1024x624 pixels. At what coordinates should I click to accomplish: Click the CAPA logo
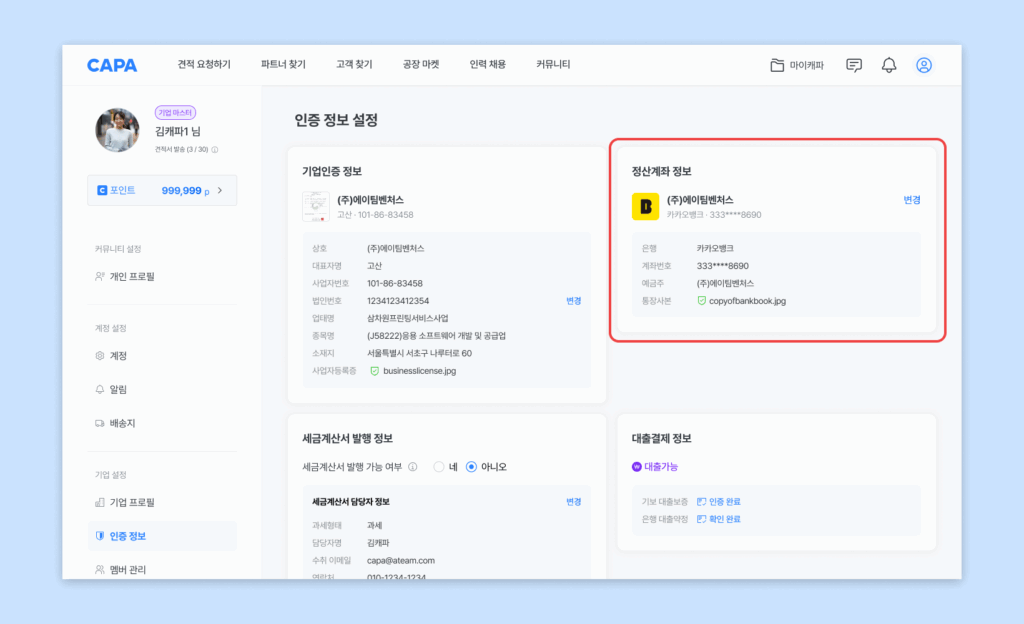tap(112, 65)
